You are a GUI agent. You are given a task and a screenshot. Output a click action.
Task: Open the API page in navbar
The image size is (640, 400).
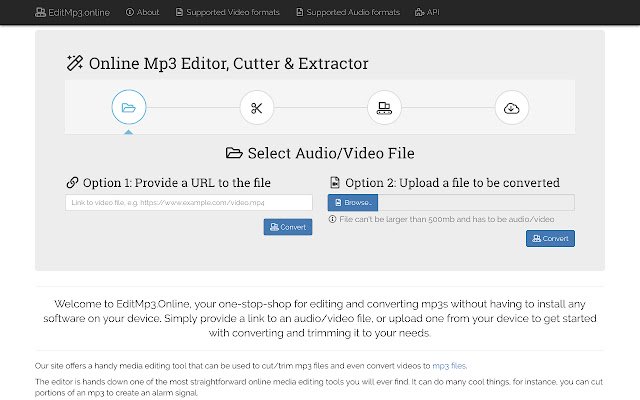coord(427,12)
